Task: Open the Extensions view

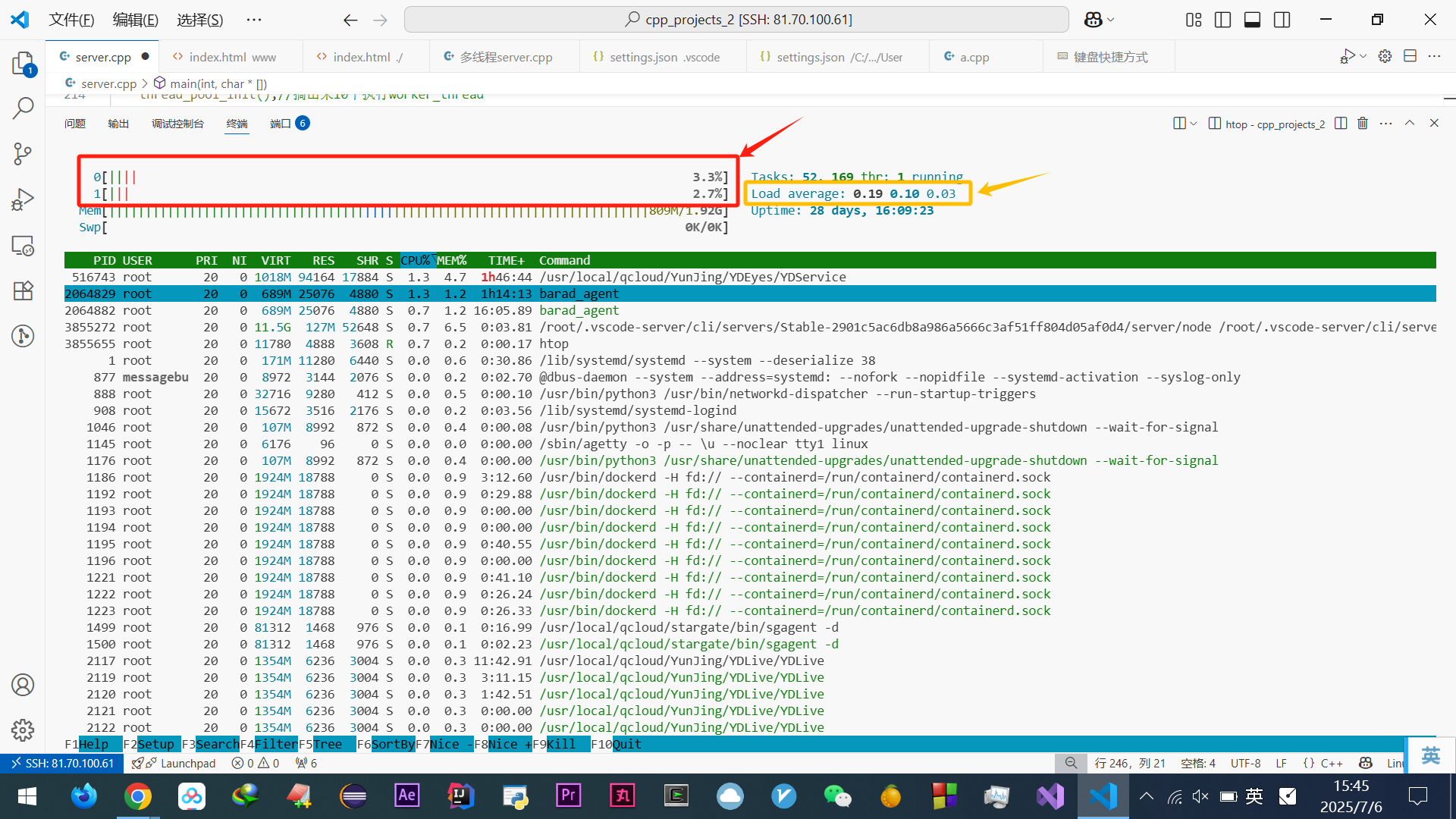Action: coord(23,290)
